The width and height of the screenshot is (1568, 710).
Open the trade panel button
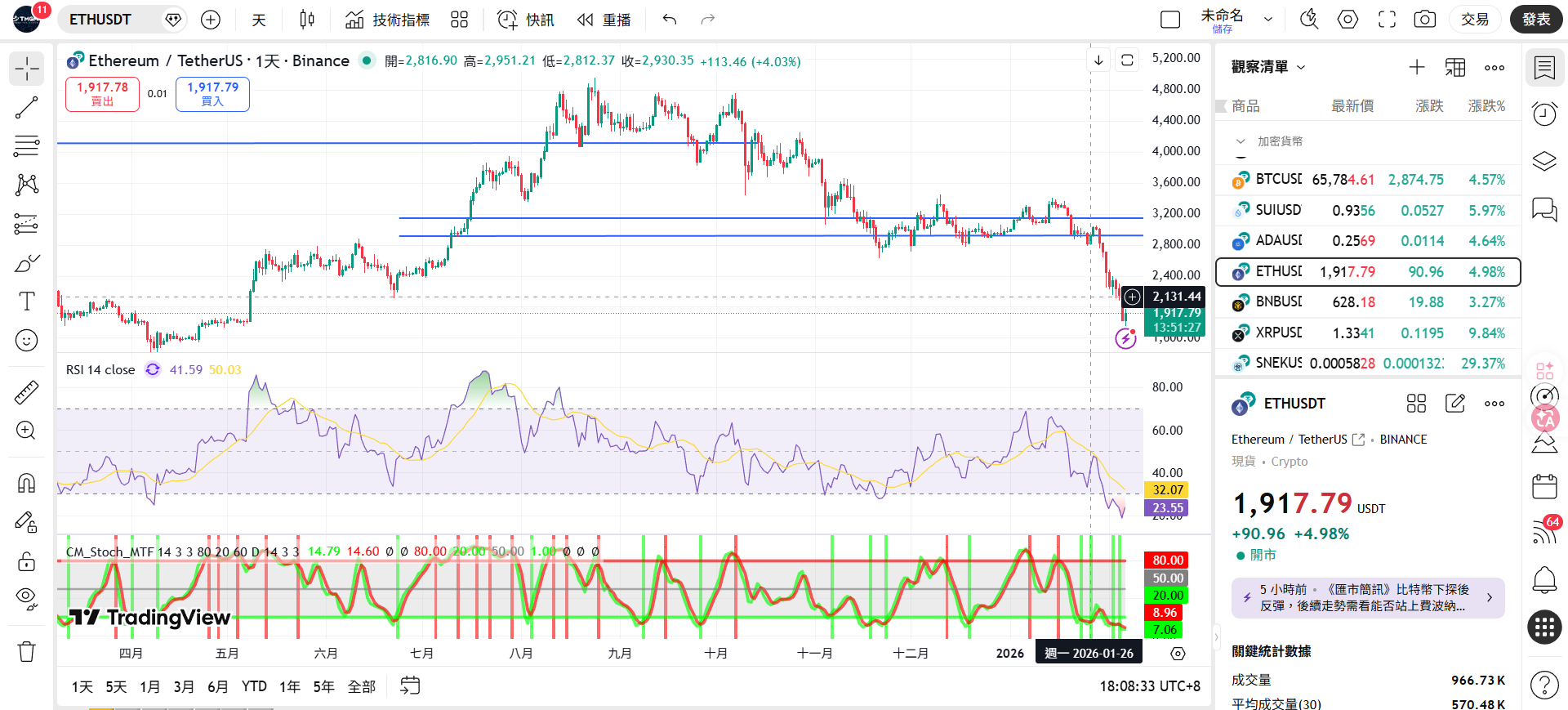click(x=1475, y=20)
